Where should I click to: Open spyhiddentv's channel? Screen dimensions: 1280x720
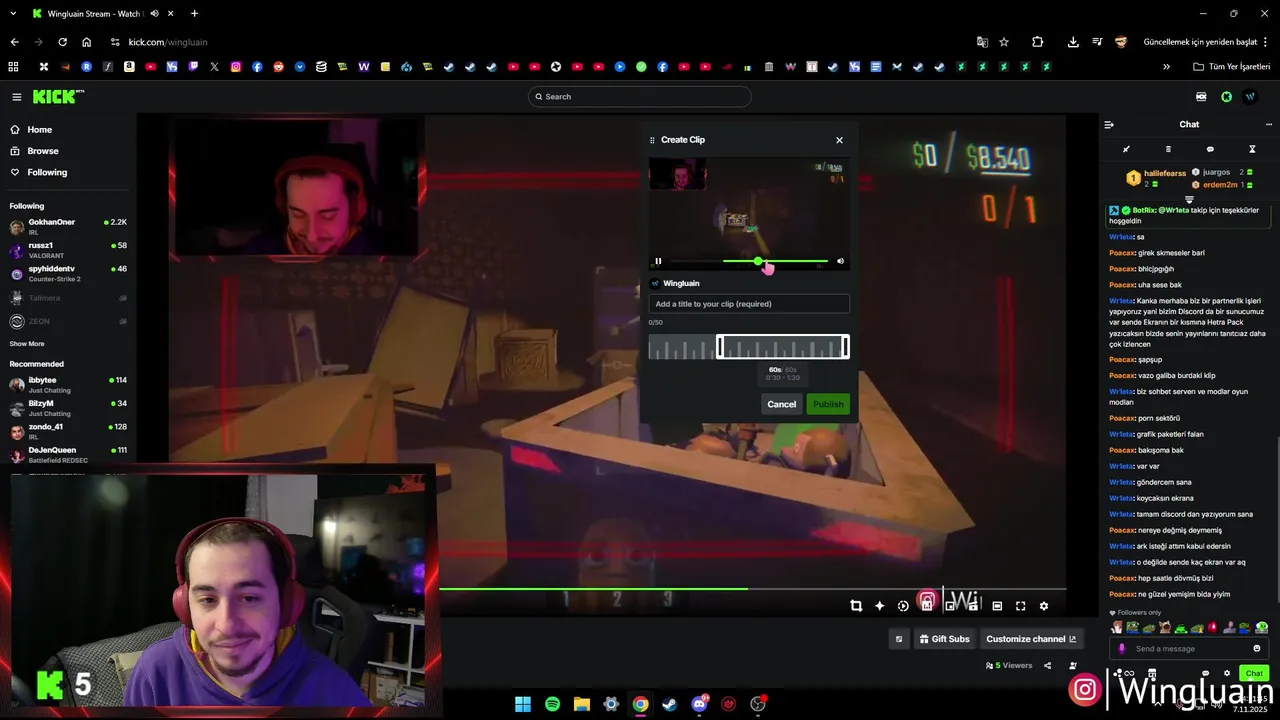[68, 273]
